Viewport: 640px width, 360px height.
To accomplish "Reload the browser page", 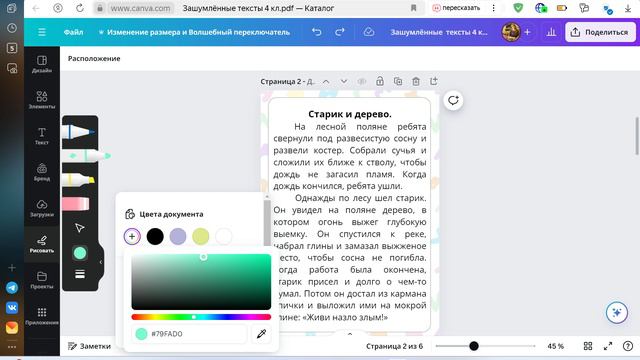I will (x=80, y=8).
